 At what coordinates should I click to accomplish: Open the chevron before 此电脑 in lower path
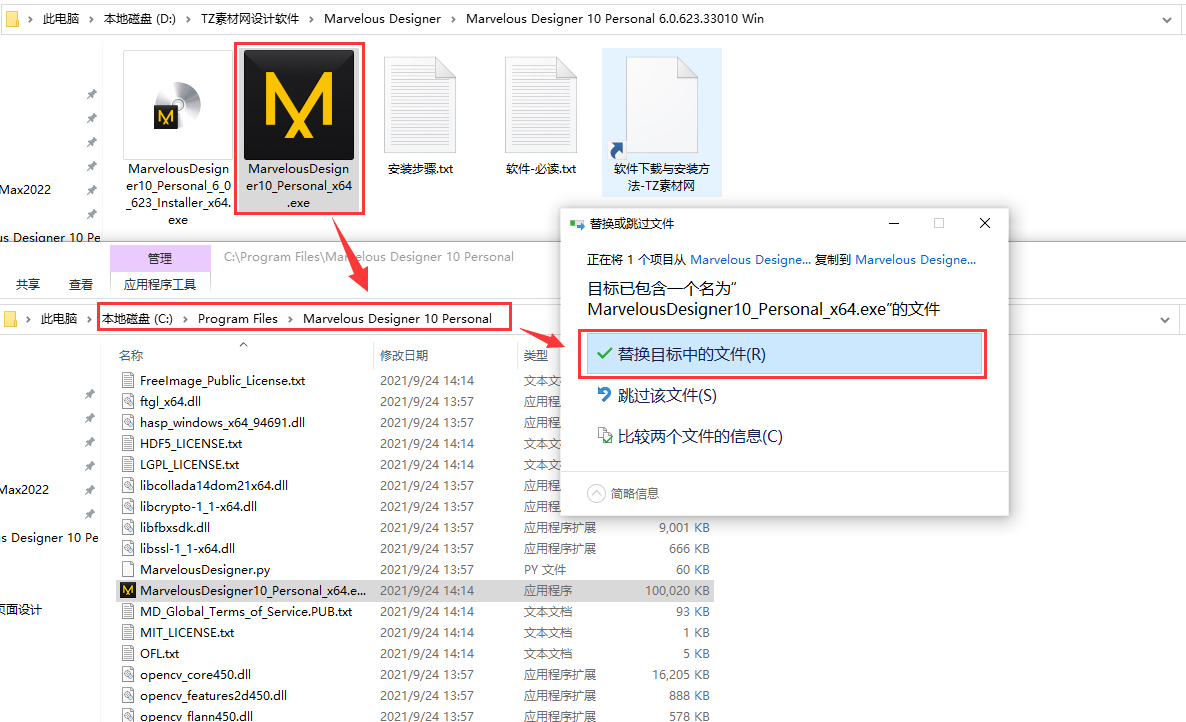(x=28, y=319)
